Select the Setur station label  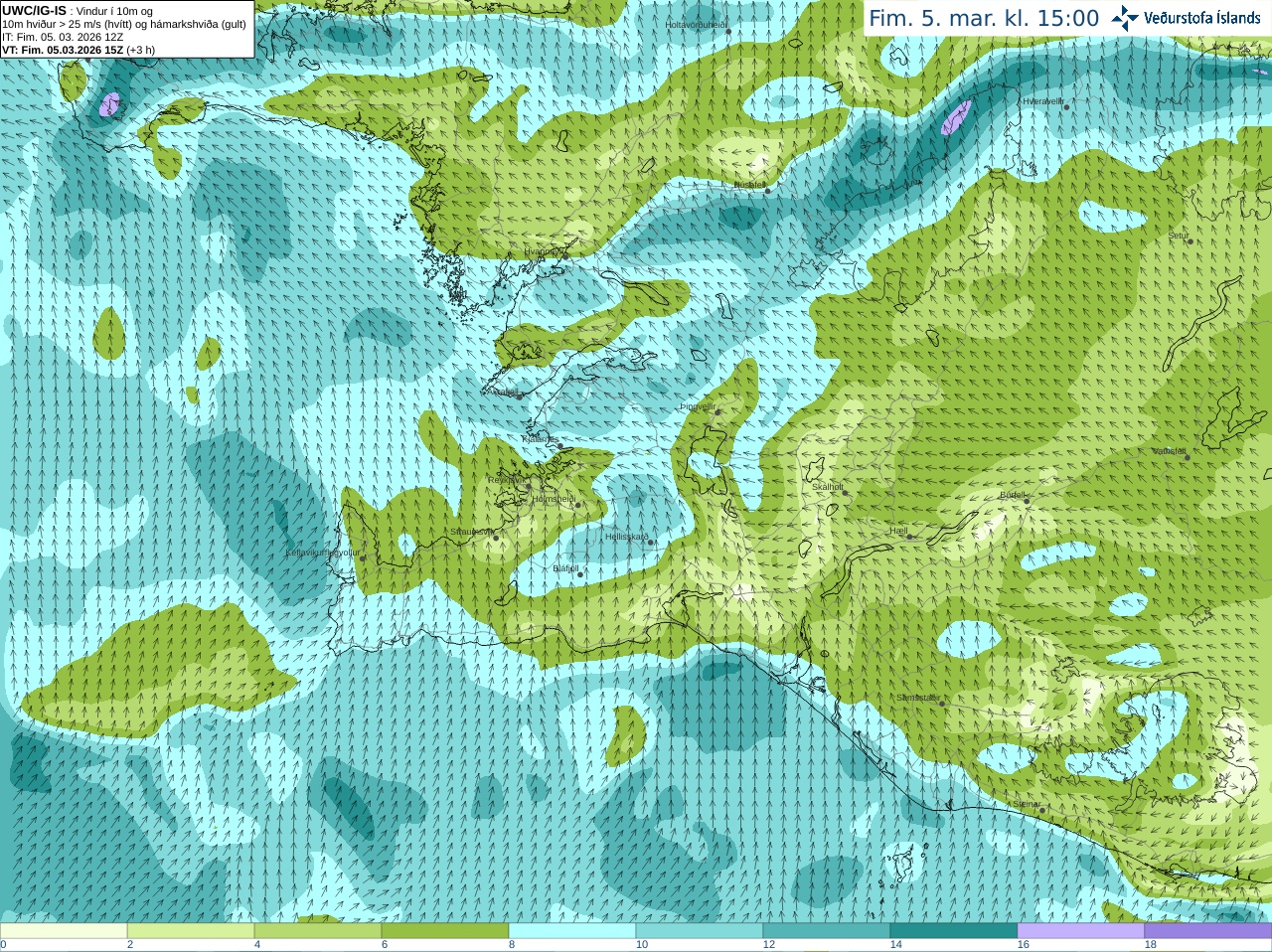click(x=1178, y=237)
